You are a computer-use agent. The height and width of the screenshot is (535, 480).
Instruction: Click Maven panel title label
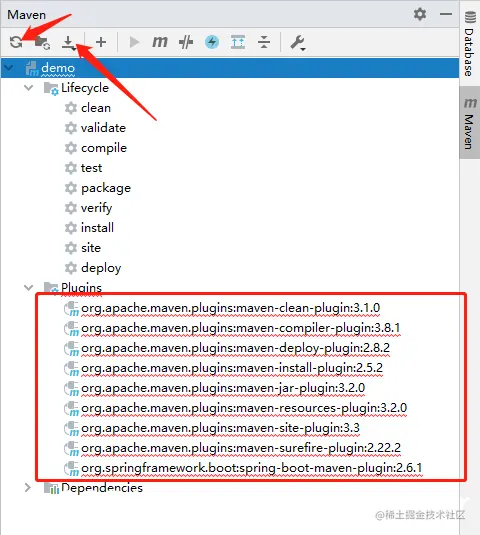26,15
